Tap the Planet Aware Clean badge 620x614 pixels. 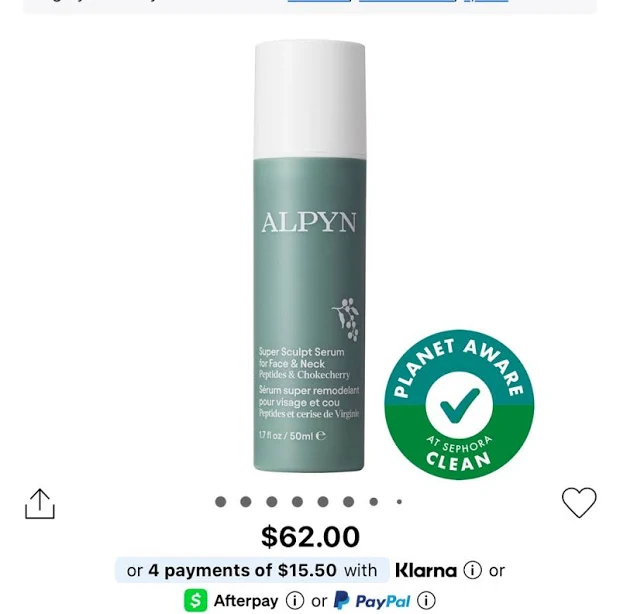[x=459, y=404]
